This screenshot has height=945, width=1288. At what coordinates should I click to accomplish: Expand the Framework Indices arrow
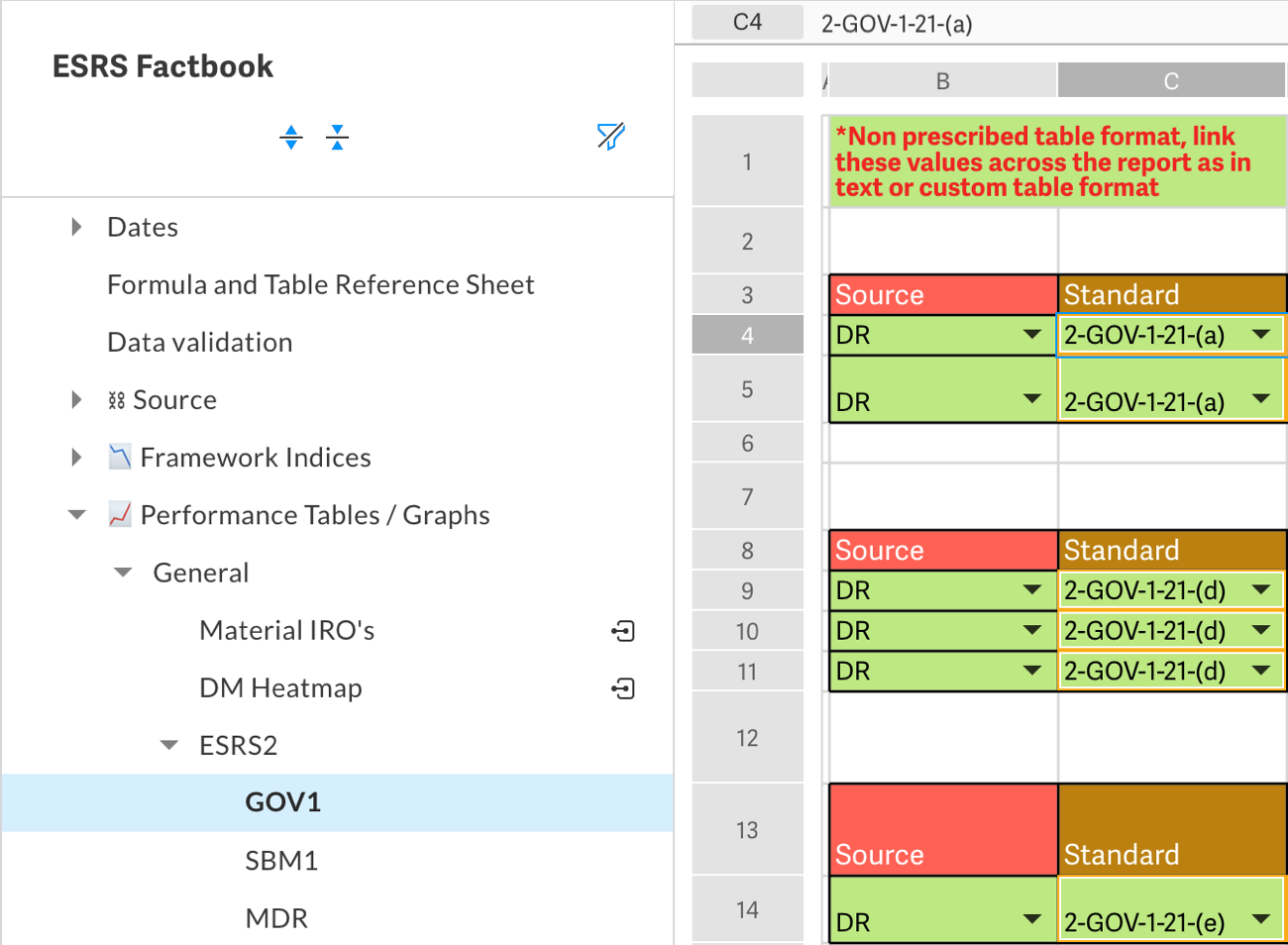tap(76, 457)
